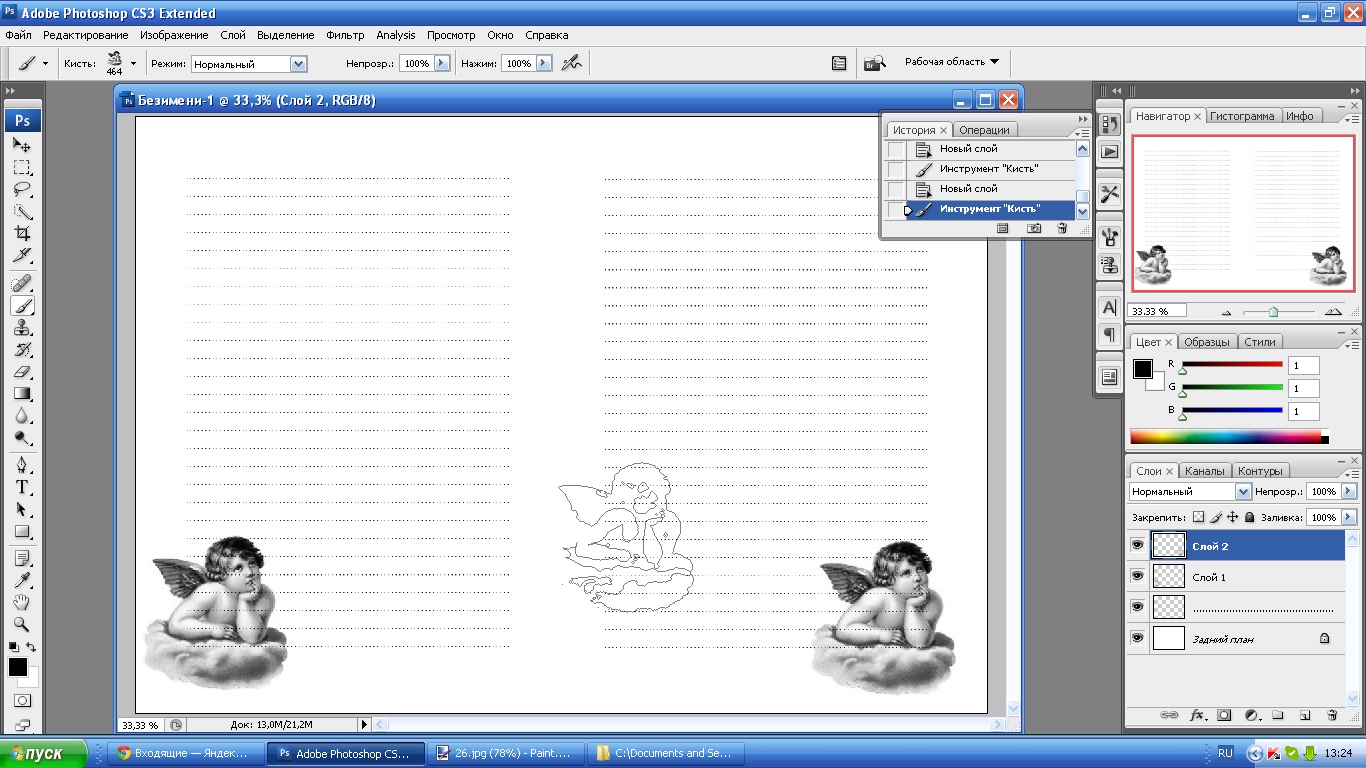Toggle lock all for layer
Image resolution: width=1366 pixels, height=768 pixels.
tap(1250, 517)
